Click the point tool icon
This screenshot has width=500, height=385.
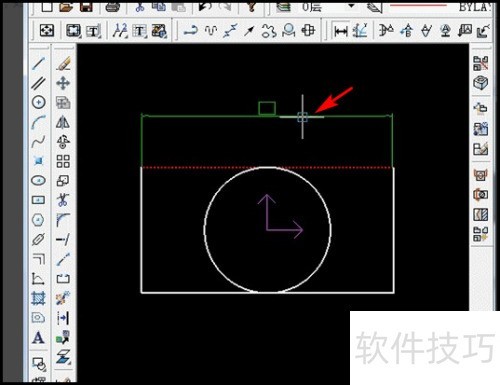39,161
